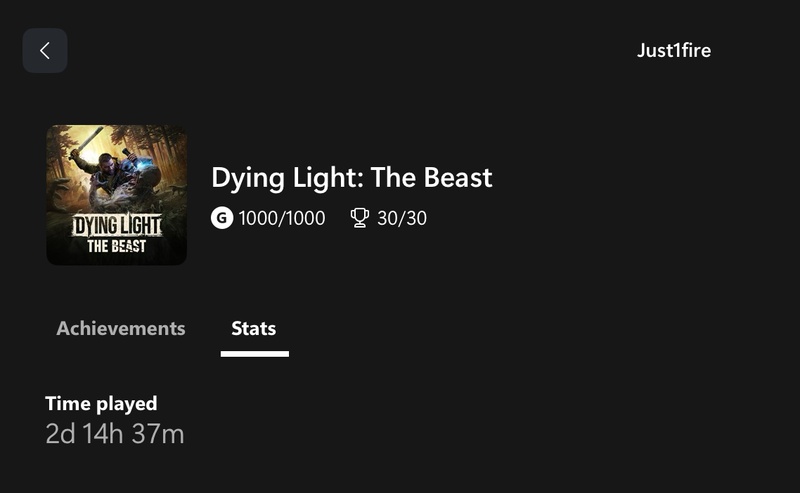Click the Gamerscore G icon
This screenshot has height=493, width=800.
click(x=222, y=217)
